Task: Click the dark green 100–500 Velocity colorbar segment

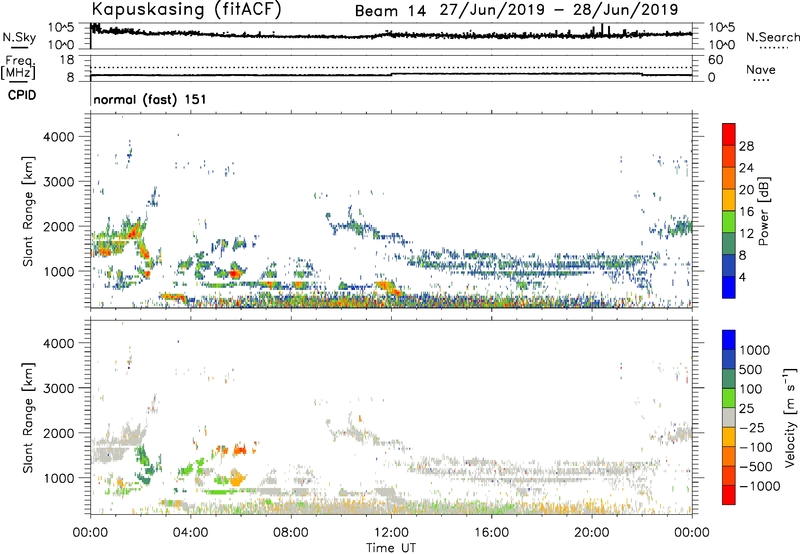Action: click(x=729, y=379)
